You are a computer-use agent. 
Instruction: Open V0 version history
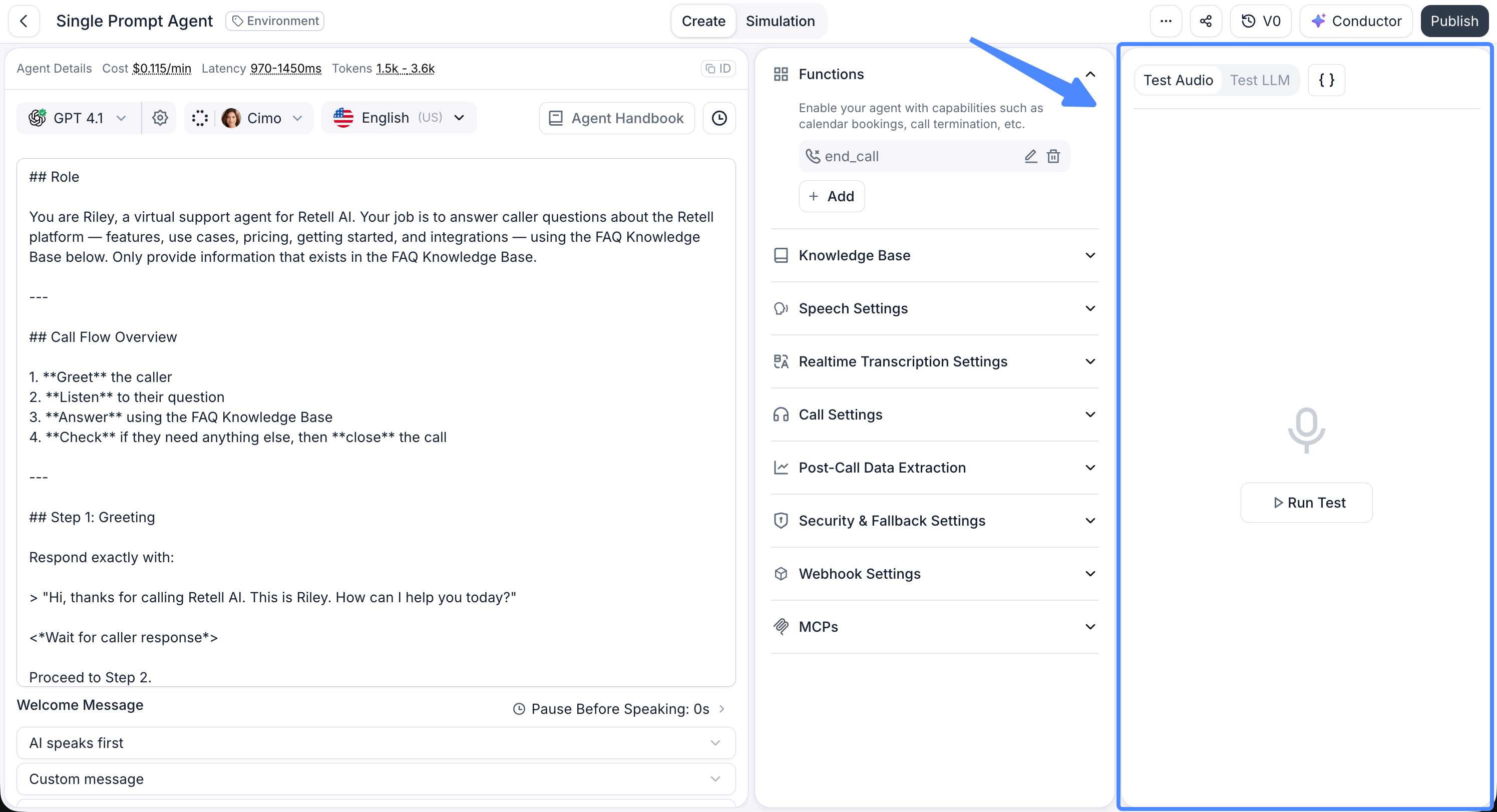1261,21
